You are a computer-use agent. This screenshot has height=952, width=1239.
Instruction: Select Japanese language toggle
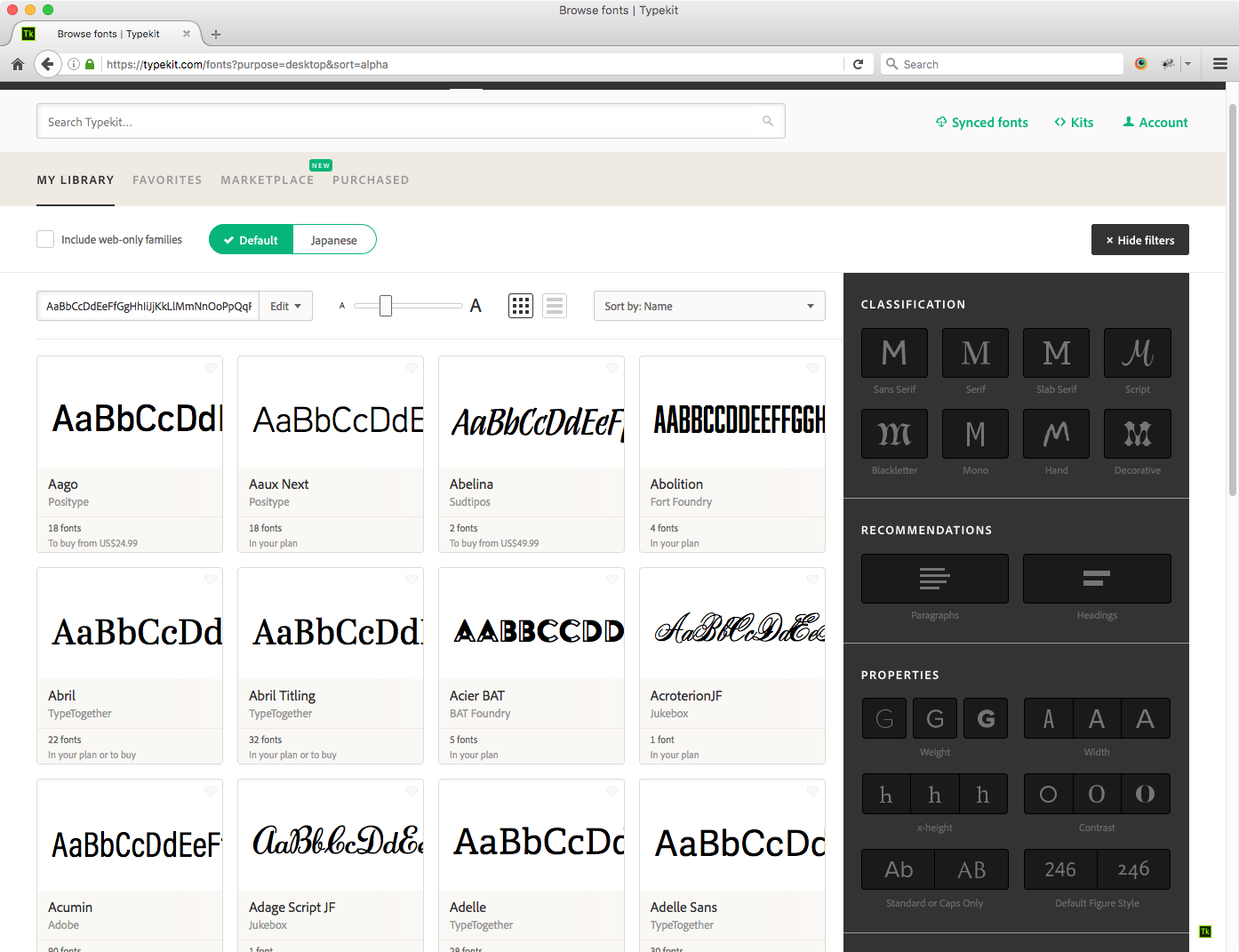[334, 239]
